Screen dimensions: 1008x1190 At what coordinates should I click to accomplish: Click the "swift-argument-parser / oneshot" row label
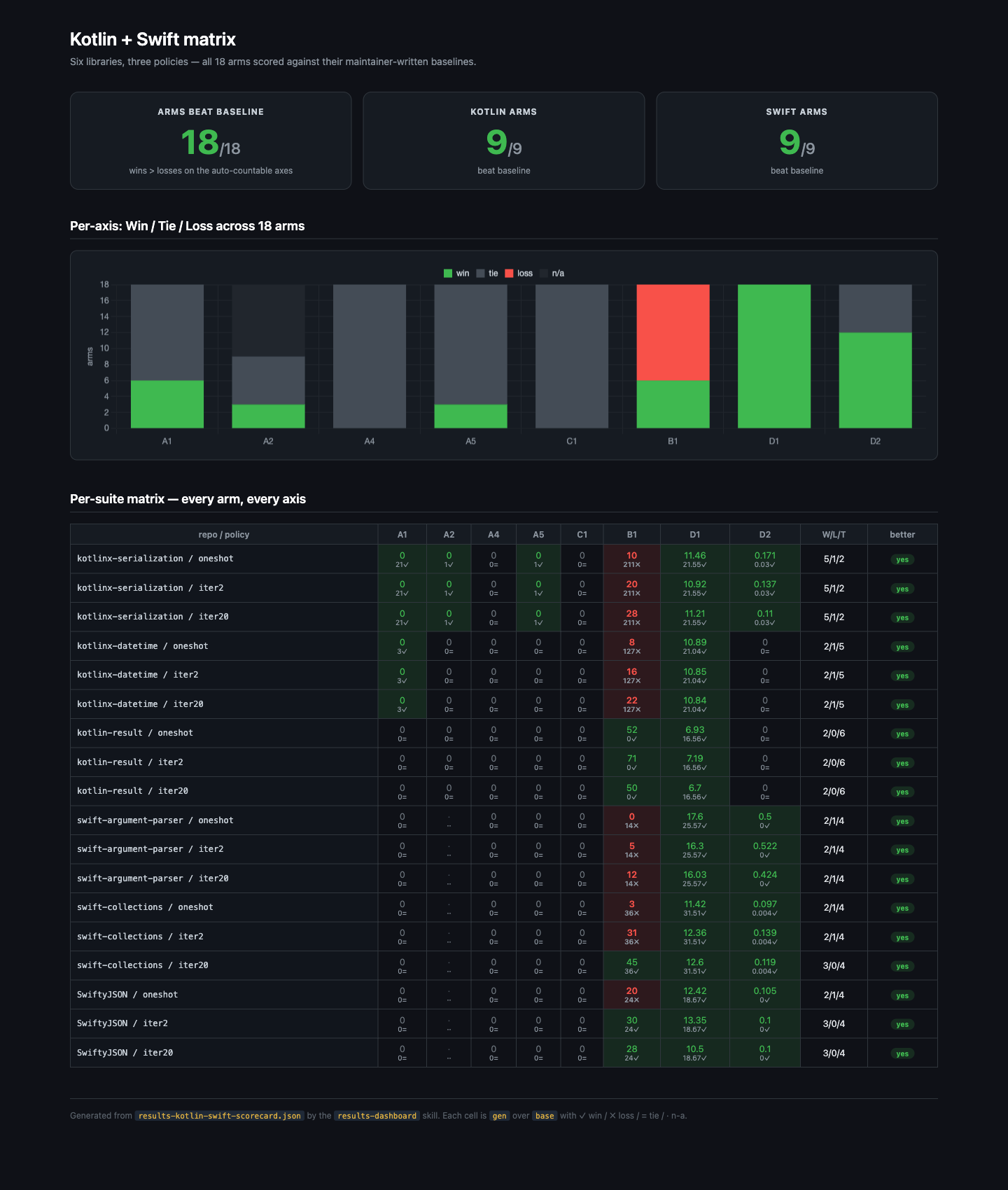point(155,820)
